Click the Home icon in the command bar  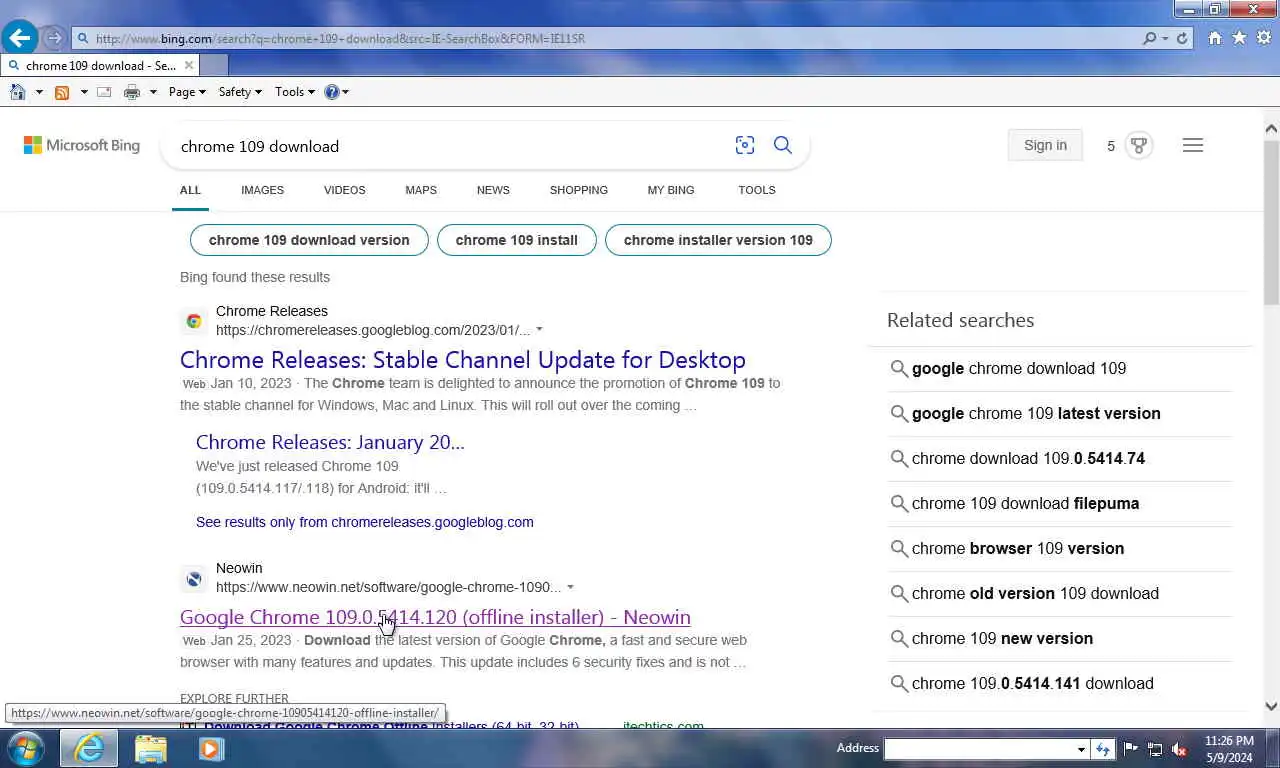coord(17,92)
